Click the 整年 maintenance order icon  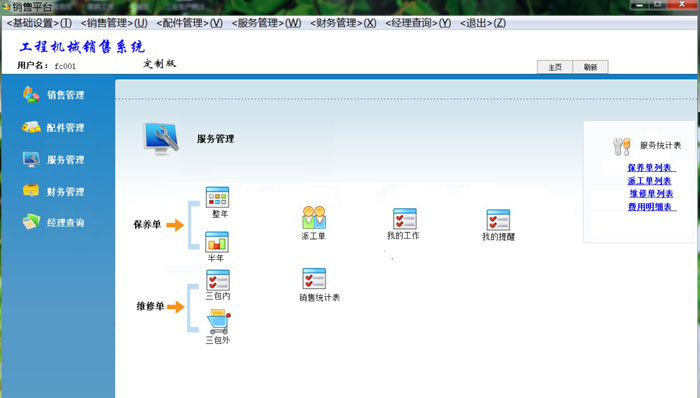(217, 197)
